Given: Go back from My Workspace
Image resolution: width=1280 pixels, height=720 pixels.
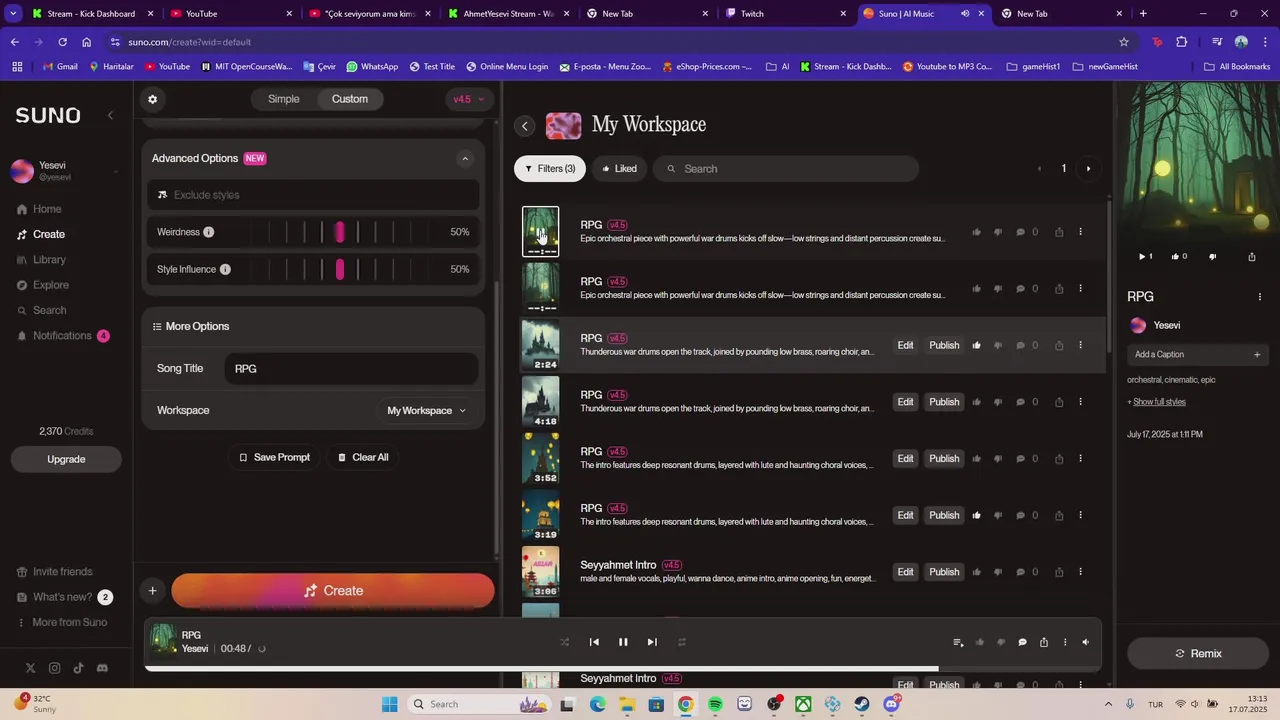Looking at the screenshot, I should [x=525, y=126].
